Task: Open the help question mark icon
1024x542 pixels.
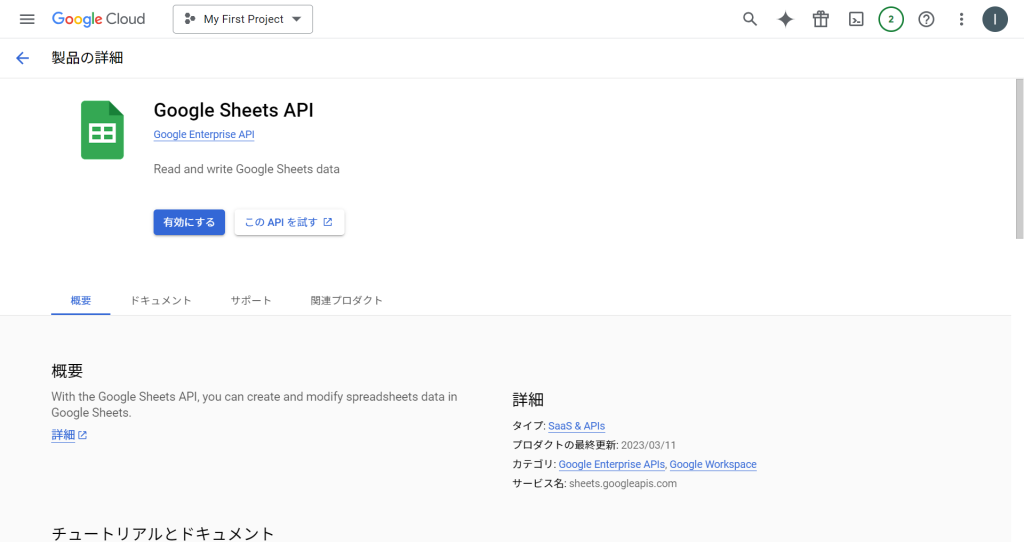Action: pyautogui.click(x=926, y=19)
